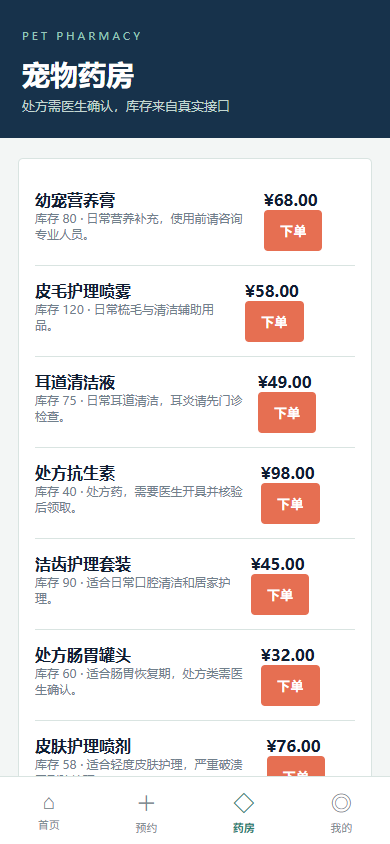Select the 药房 tab label
Image resolution: width=390 pixels, height=844 pixels.
coord(244,828)
